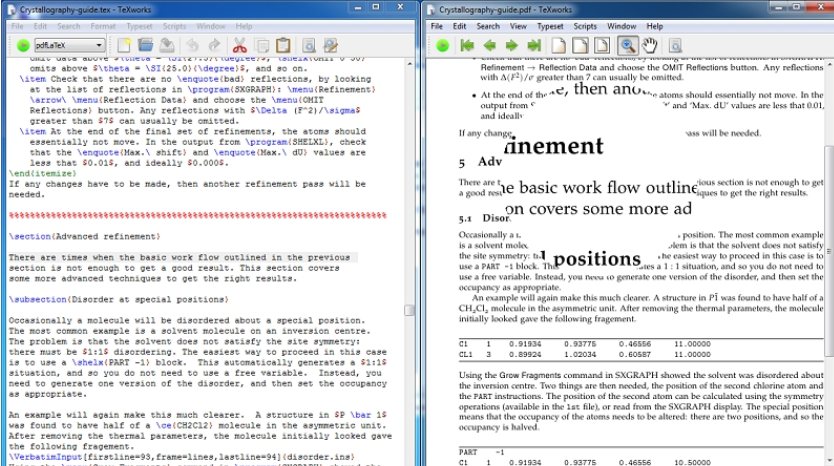Open the Scripts menu in the PDF window
Image resolution: width=834 pixels, height=466 pixels.
tap(585, 26)
